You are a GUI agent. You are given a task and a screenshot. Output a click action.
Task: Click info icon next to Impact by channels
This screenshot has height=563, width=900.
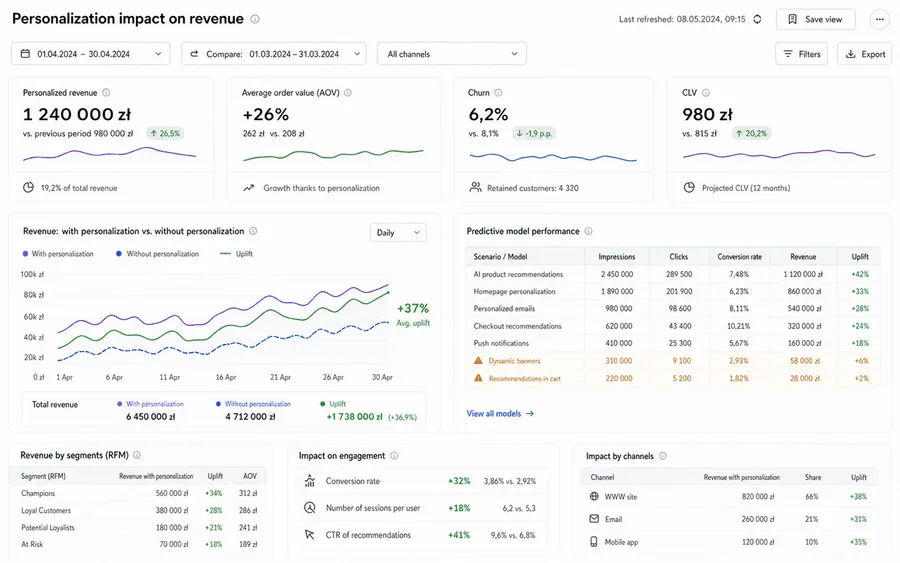tap(663, 456)
